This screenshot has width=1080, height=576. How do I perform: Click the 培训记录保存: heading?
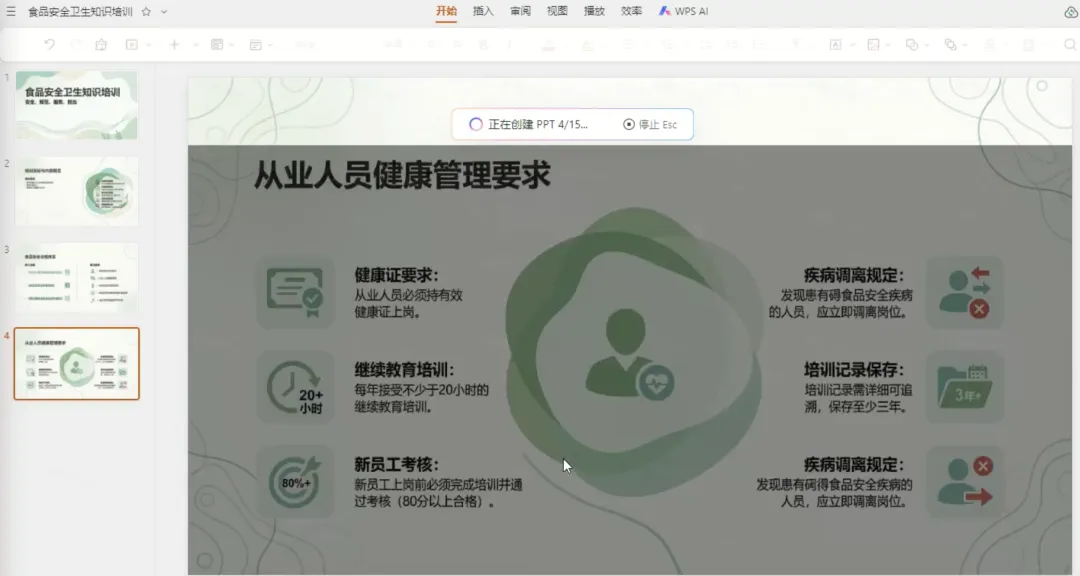854,369
